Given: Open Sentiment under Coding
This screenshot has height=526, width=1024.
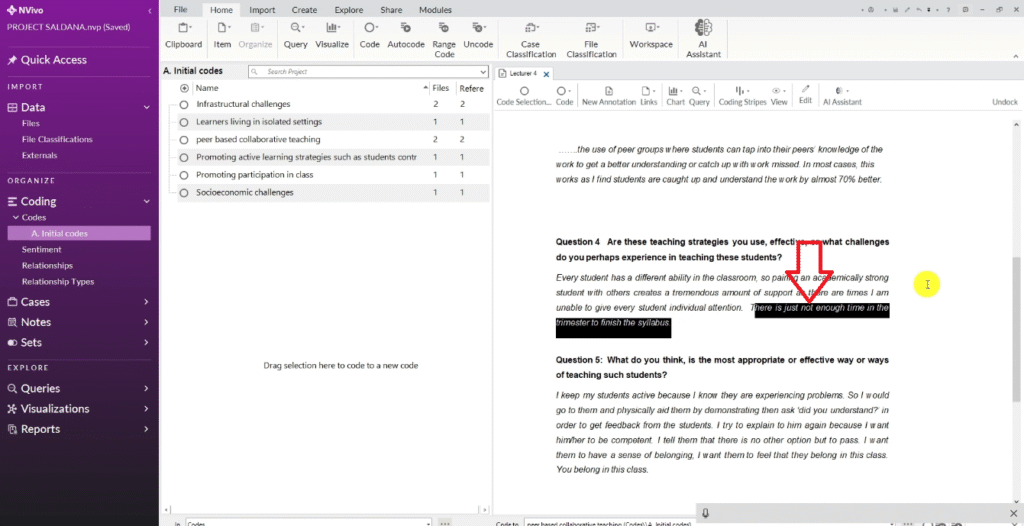Looking at the screenshot, I should click(41, 249).
